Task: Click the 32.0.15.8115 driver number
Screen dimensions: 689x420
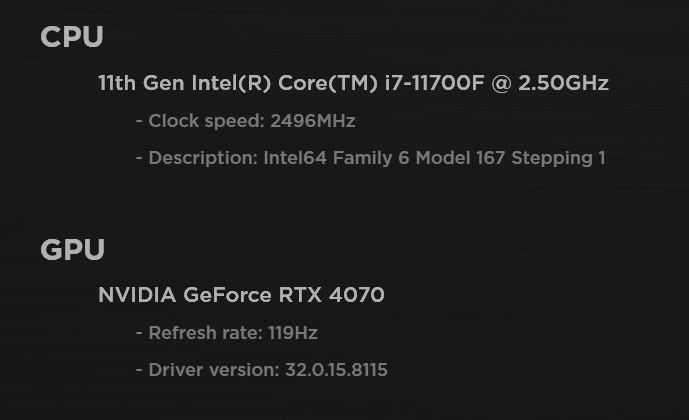Action: pyautogui.click(x=334, y=370)
